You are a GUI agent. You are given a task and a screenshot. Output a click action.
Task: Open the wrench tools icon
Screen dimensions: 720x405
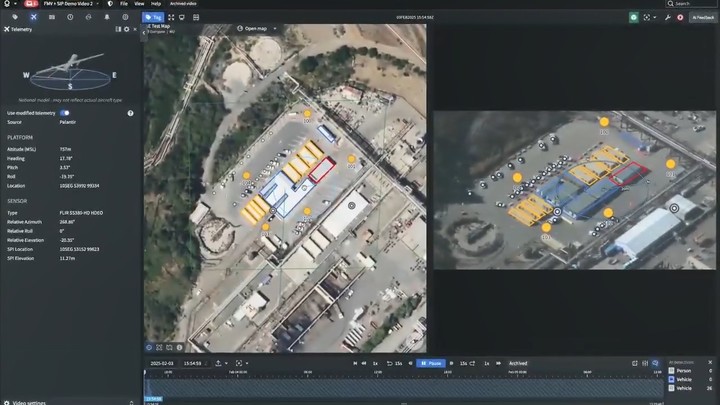click(x=667, y=17)
